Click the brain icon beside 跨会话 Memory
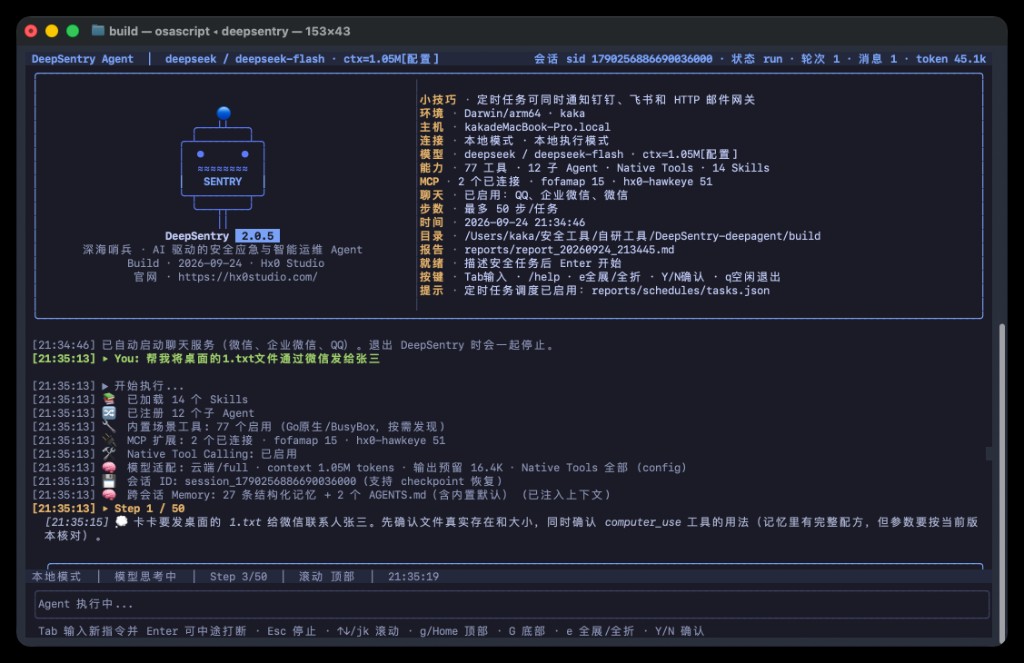 tap(108, 494)
